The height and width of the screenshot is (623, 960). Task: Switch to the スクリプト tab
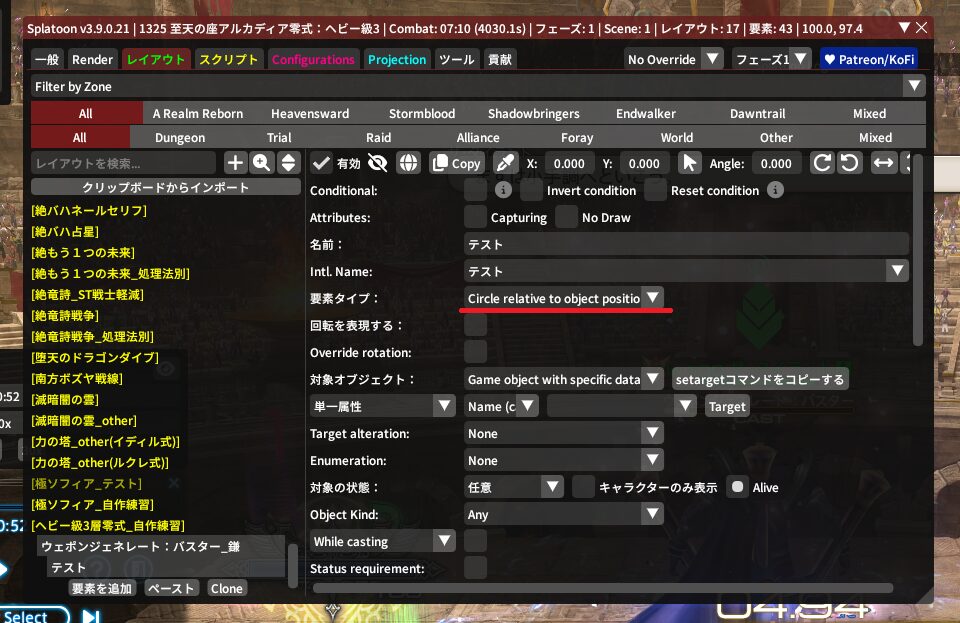click(229, 60)
